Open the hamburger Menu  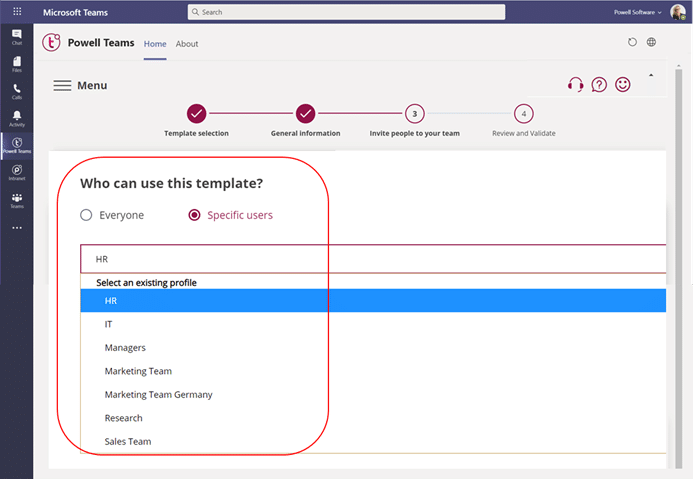(x=62, y=86)
